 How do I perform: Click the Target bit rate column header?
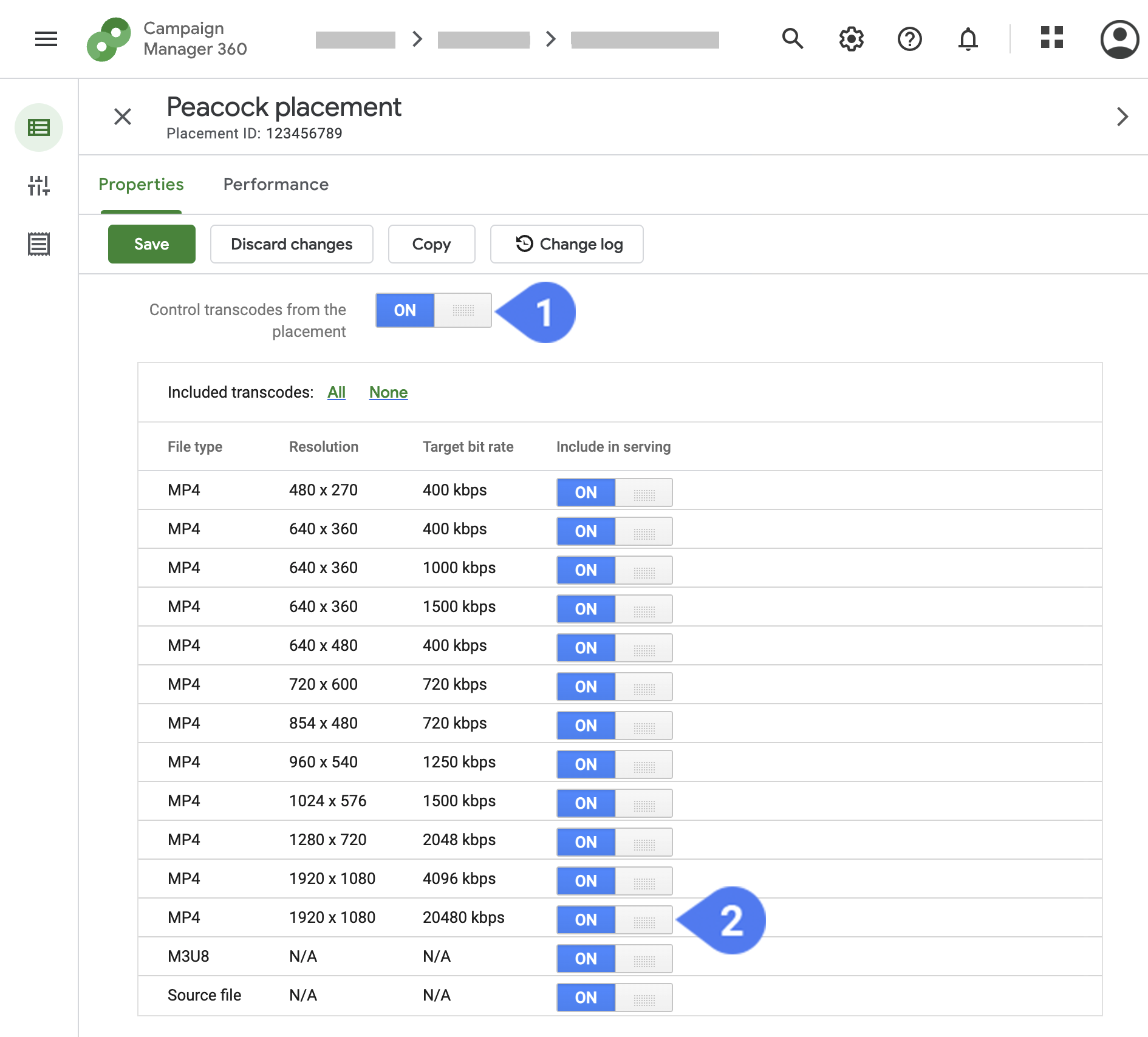tap(468, 447)
